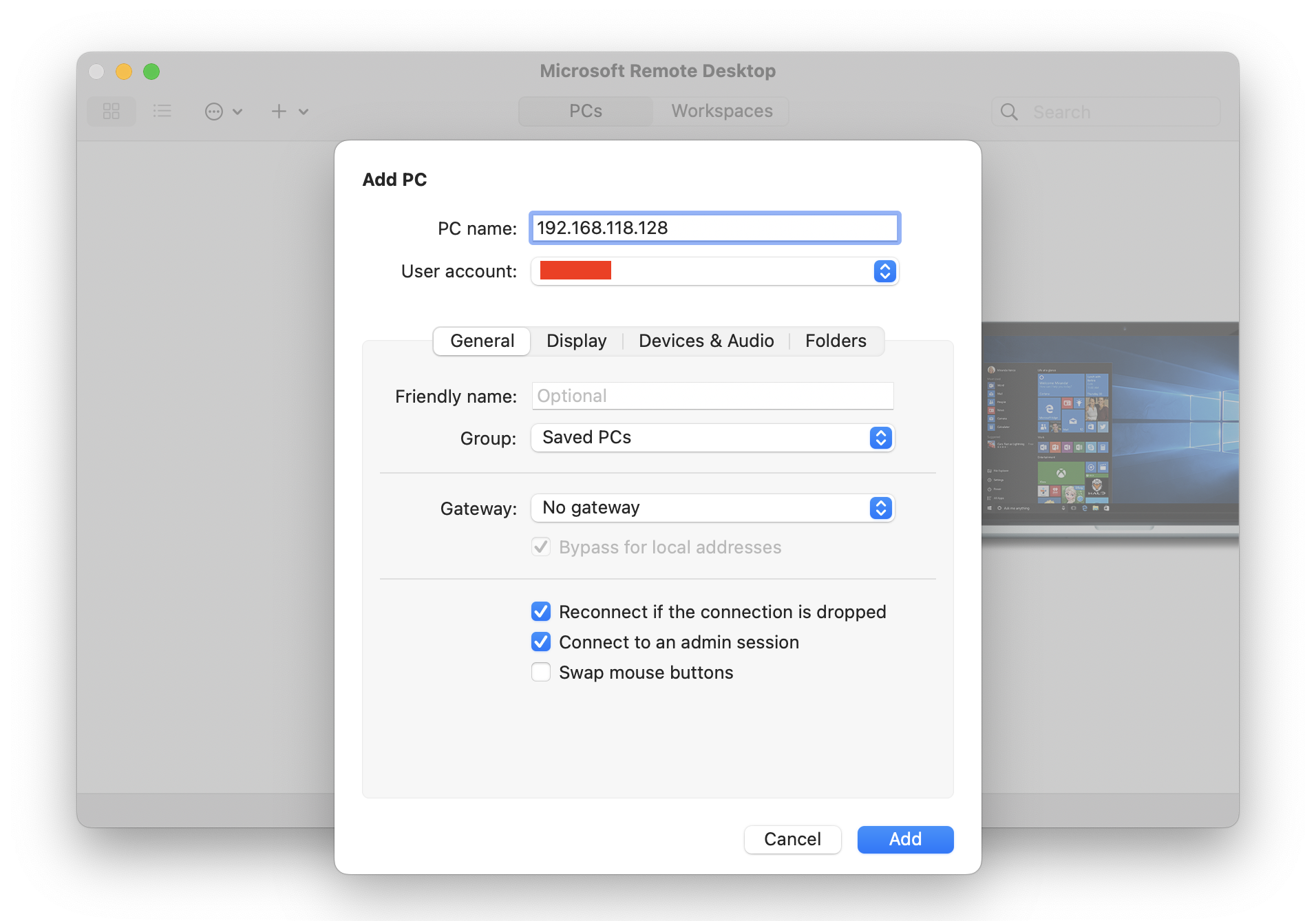Viewport: 1316px width, 921px height.
Task: Switch to grid view icon in toolbar
Action: coord(112,112)
